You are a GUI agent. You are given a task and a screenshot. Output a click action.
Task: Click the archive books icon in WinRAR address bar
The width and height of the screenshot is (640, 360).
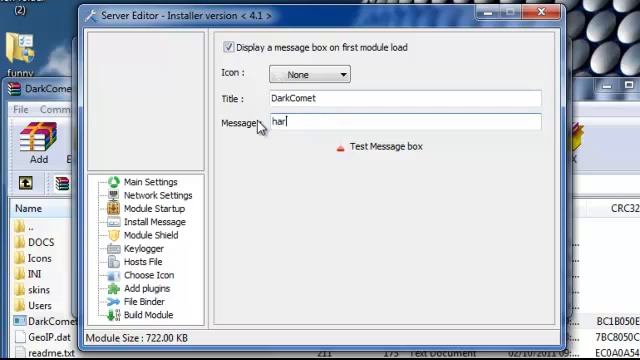pos(62,183)
